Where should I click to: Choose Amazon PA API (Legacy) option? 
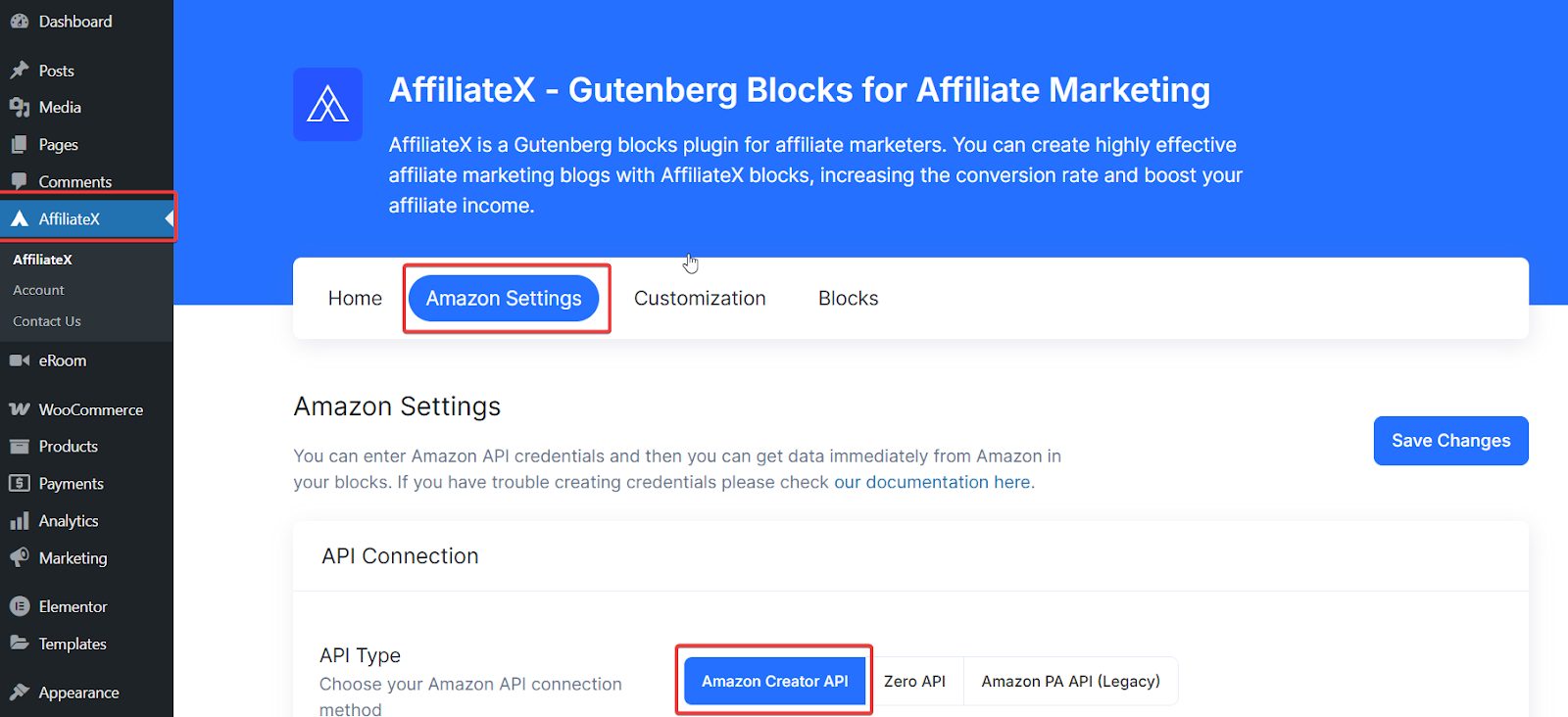coord(1070,681)
